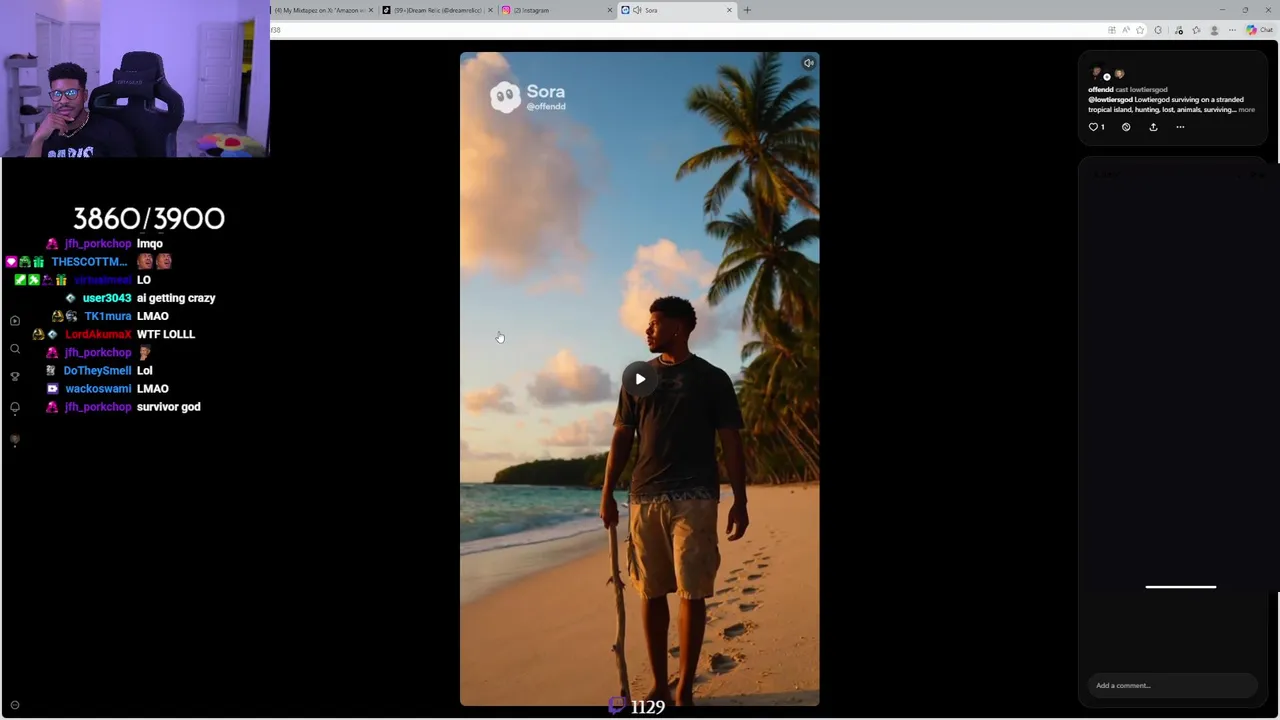
Task: Expand caption with 'more' link
Action: (x=1246, y=110)
